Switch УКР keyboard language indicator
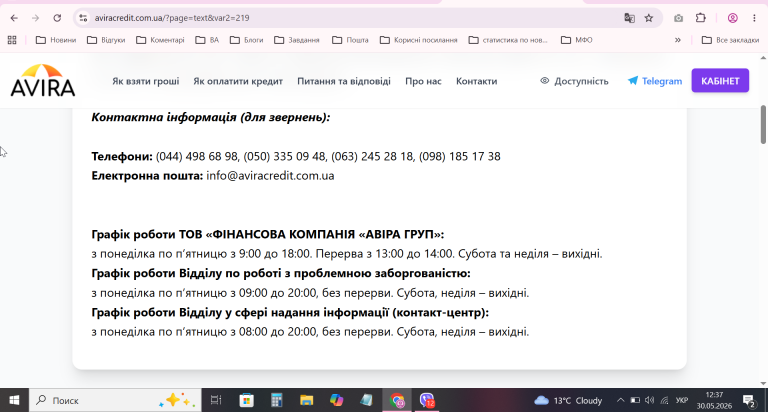This screenshot has width=768, height=412. click(681, 400)
